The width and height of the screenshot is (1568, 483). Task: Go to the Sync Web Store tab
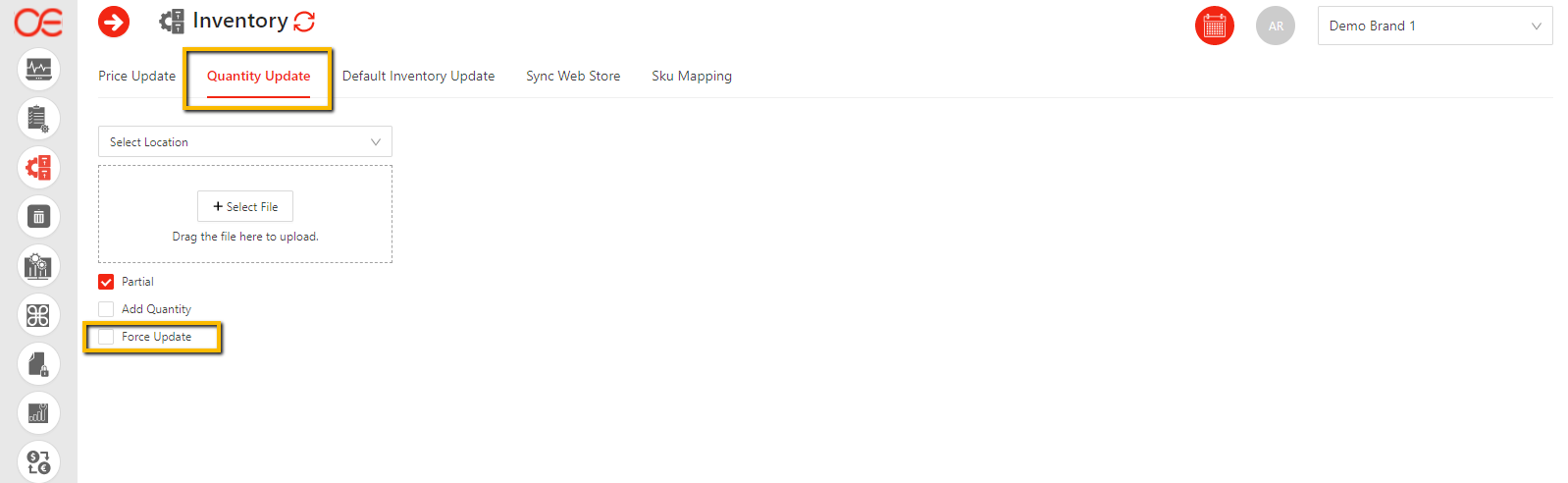pos(573,77)
